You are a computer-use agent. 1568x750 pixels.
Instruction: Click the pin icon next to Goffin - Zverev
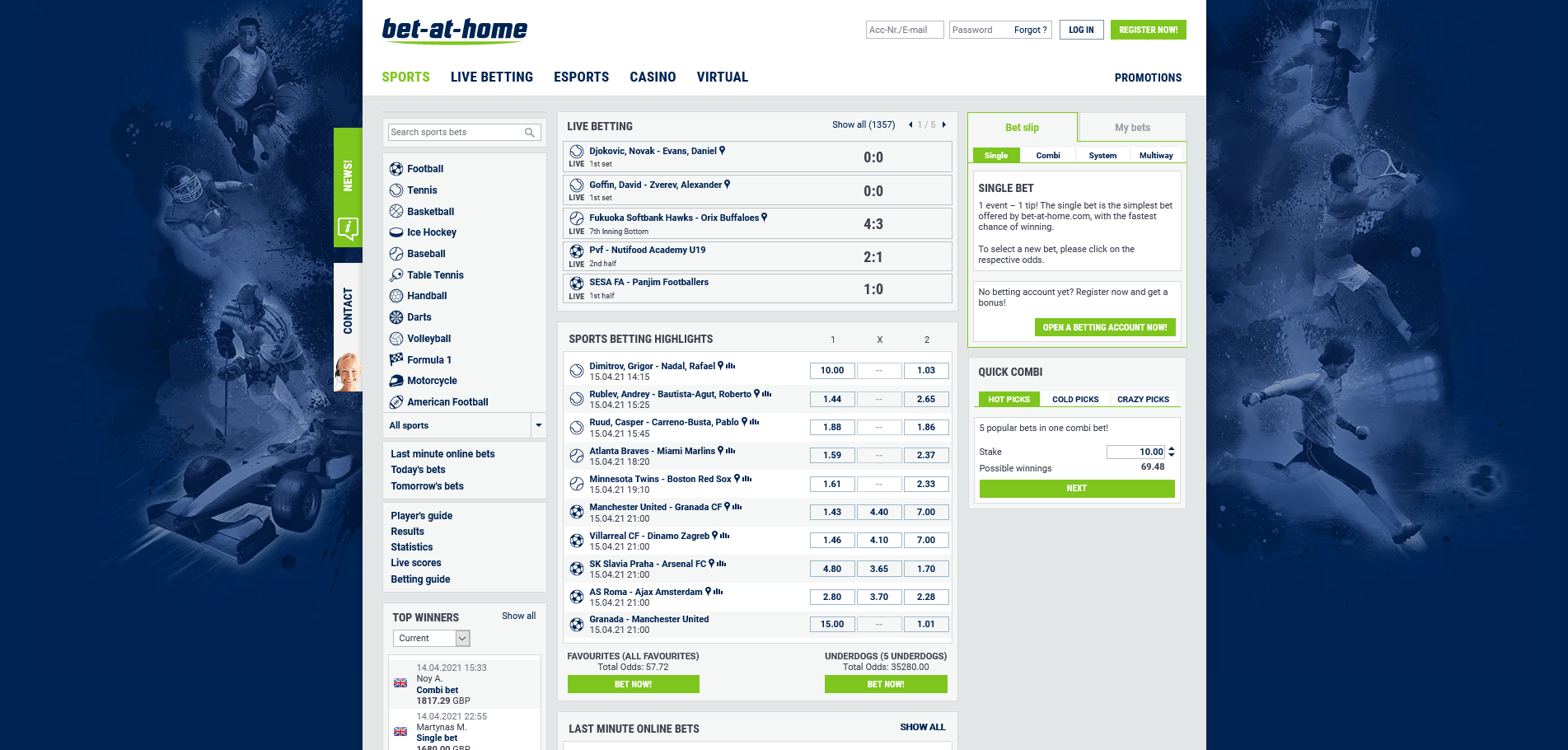coord(727,185)
